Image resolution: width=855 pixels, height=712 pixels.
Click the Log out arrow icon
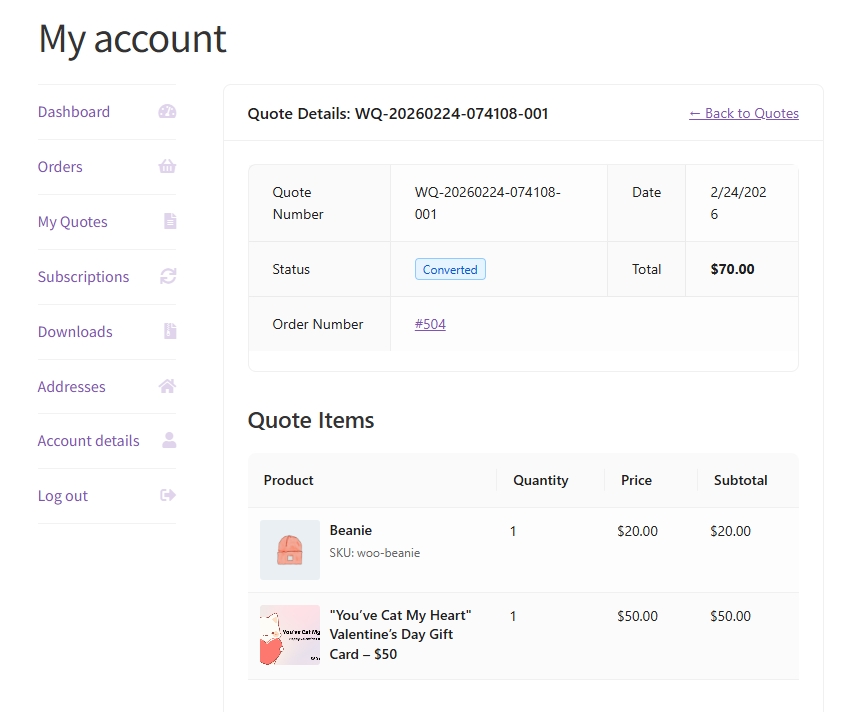[x=168, y=496]
